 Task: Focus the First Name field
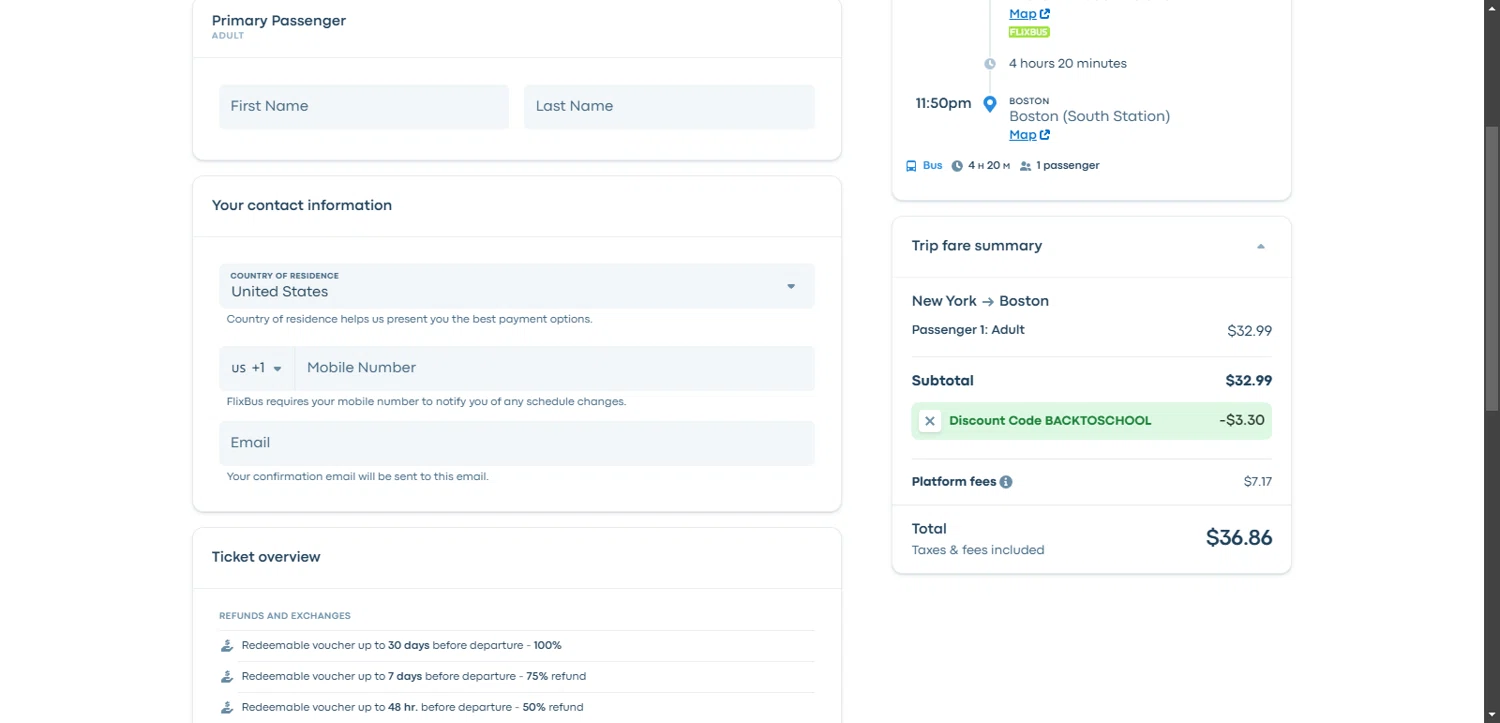(364, 106)
